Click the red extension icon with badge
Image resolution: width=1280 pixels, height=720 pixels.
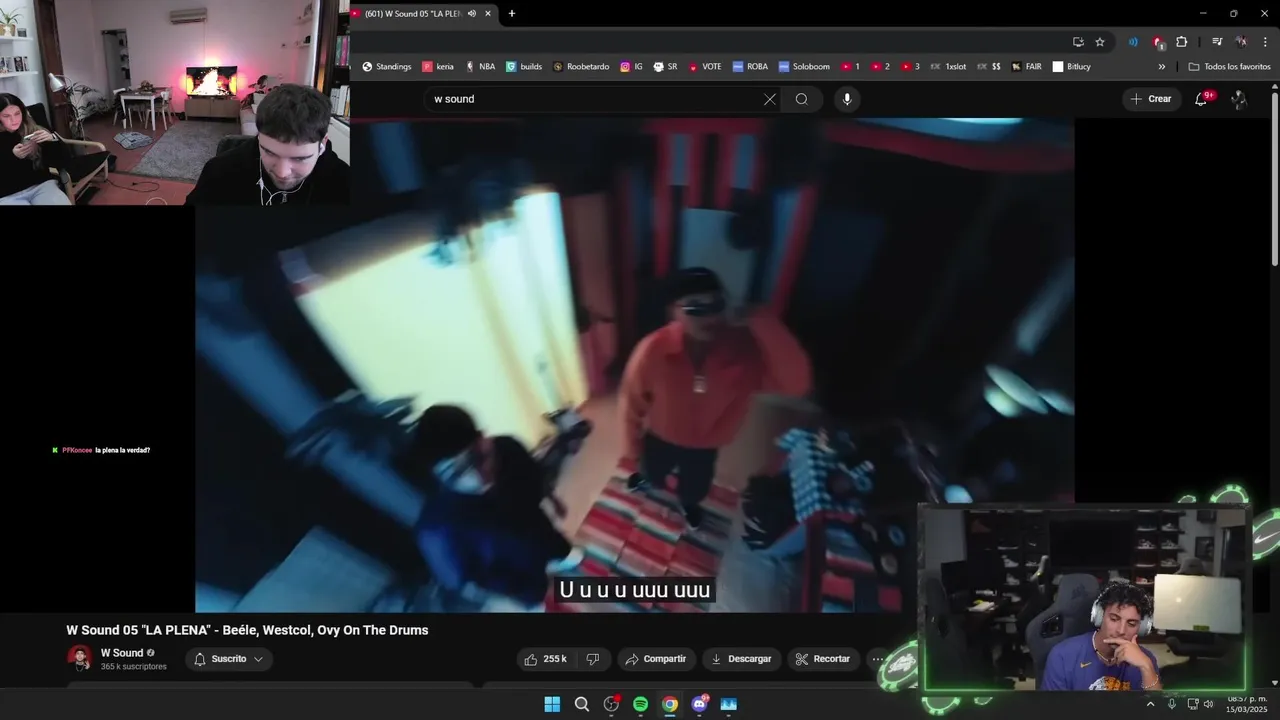point(1157,43)
